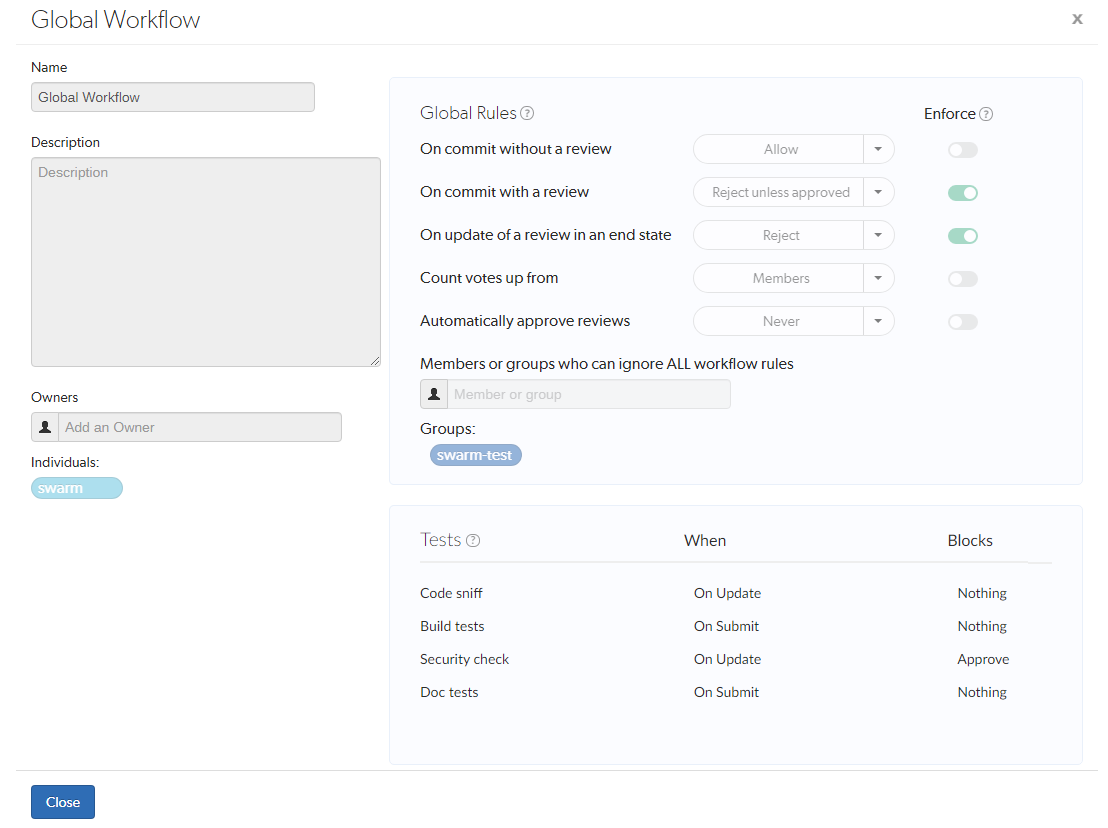Click inside the Description text area
The width and height of the screenshot is (1108, 828).
pyautogui.click(x=205, y=260)
